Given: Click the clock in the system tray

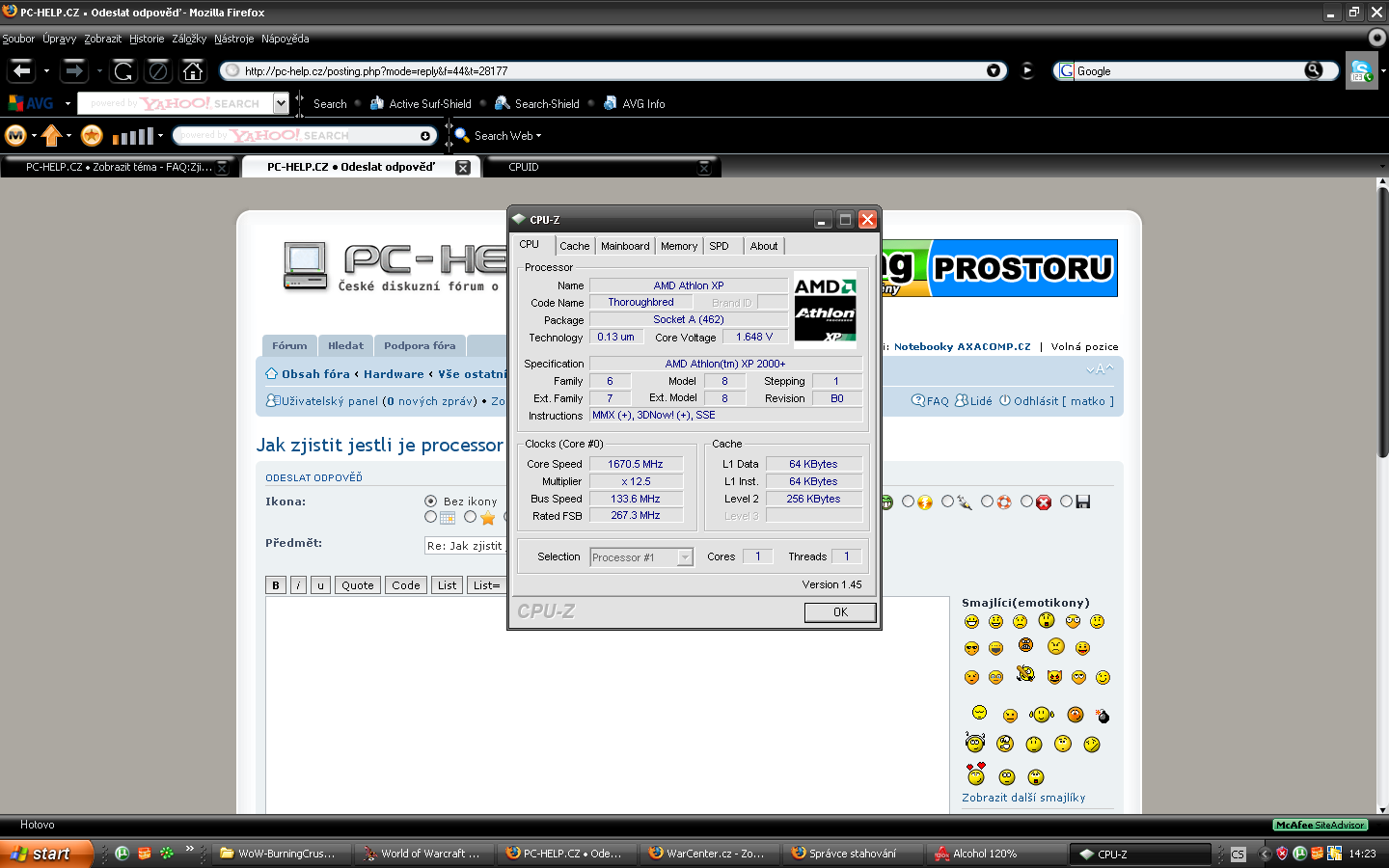Looking at the screenshot, I should pyautogui.click(x=1362, y=854).
